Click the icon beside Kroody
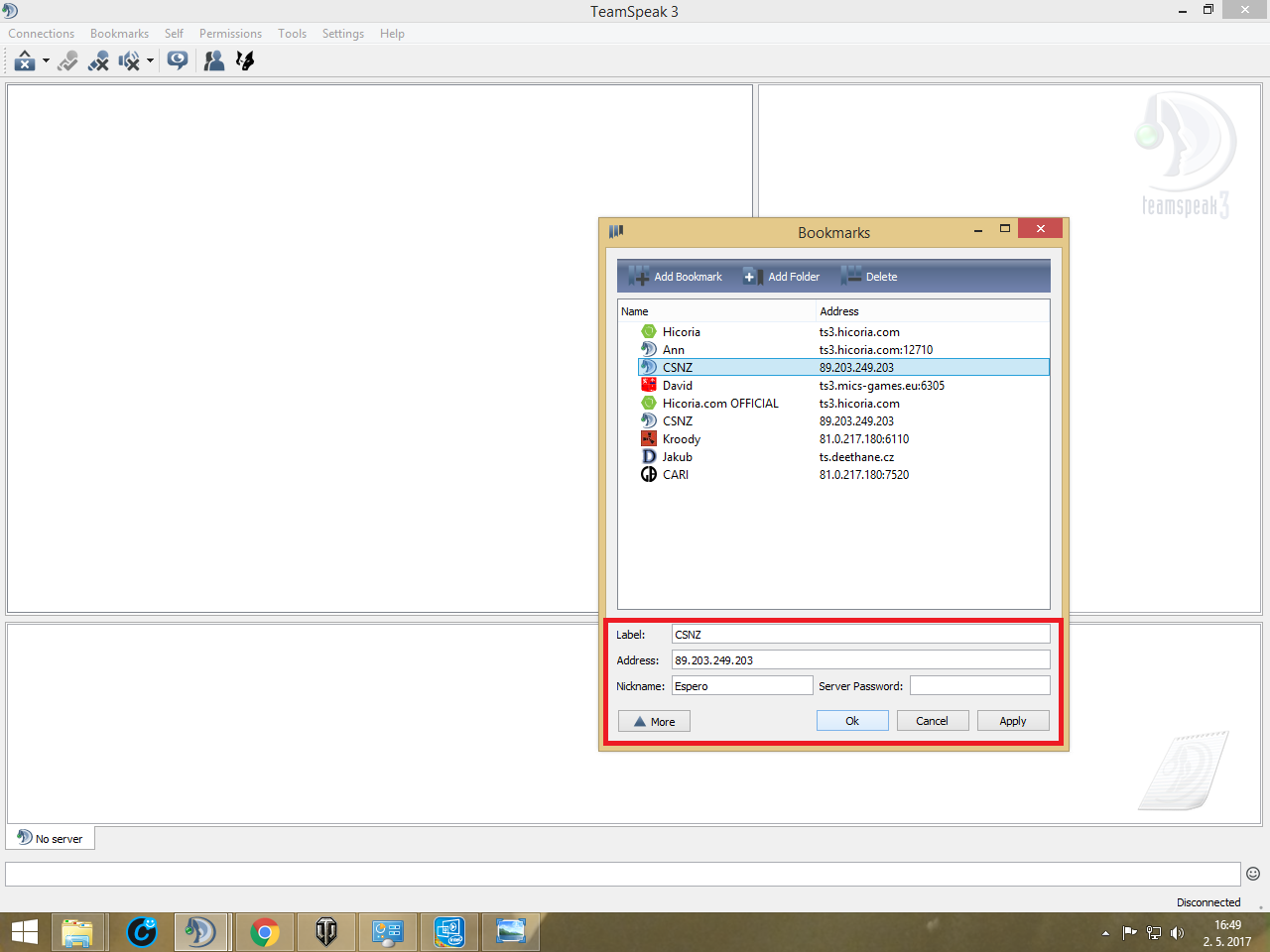The height and width of the screenshot is (952, 1270). pos(649,438)
